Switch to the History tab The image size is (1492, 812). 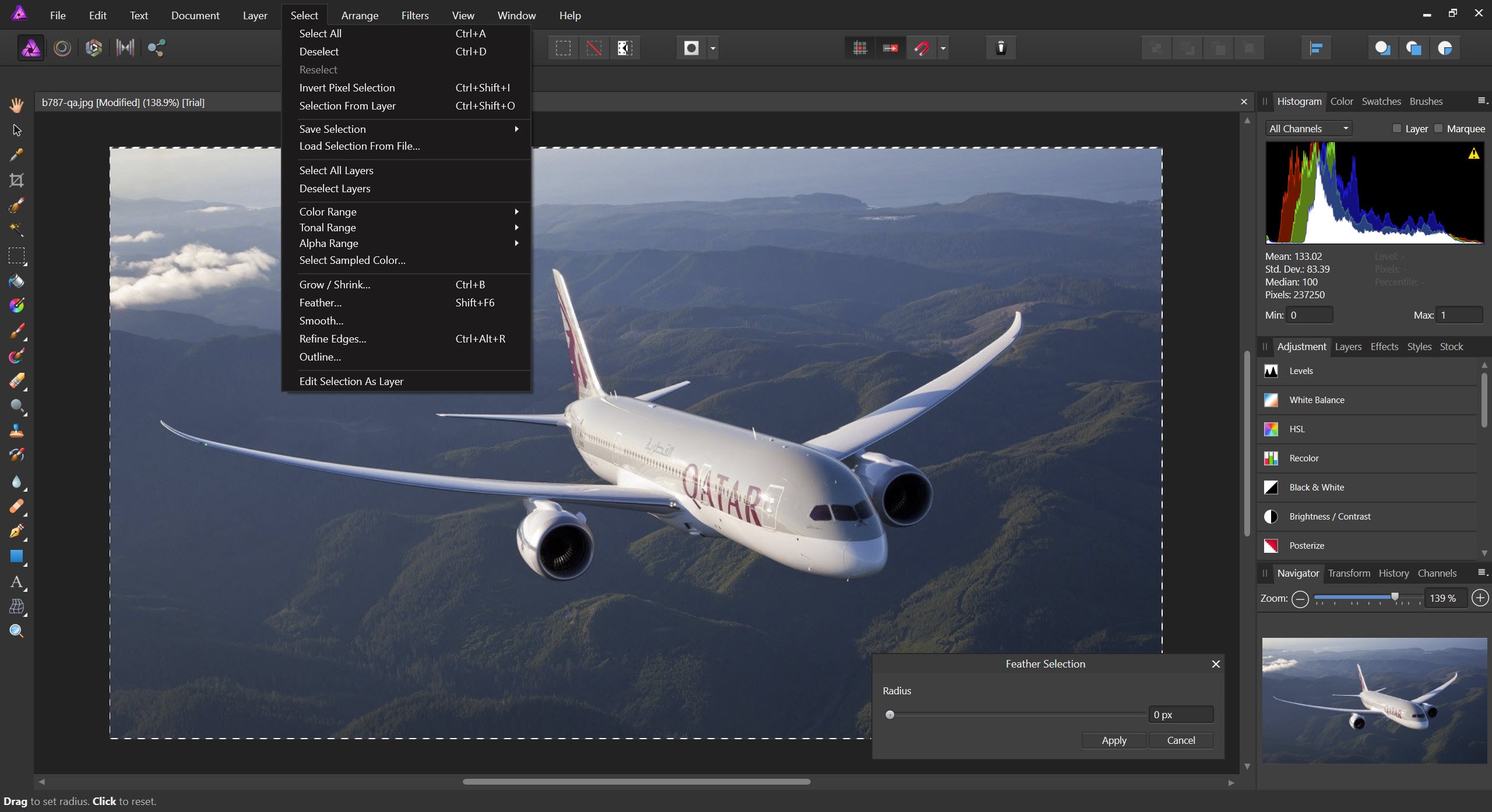1394,573
